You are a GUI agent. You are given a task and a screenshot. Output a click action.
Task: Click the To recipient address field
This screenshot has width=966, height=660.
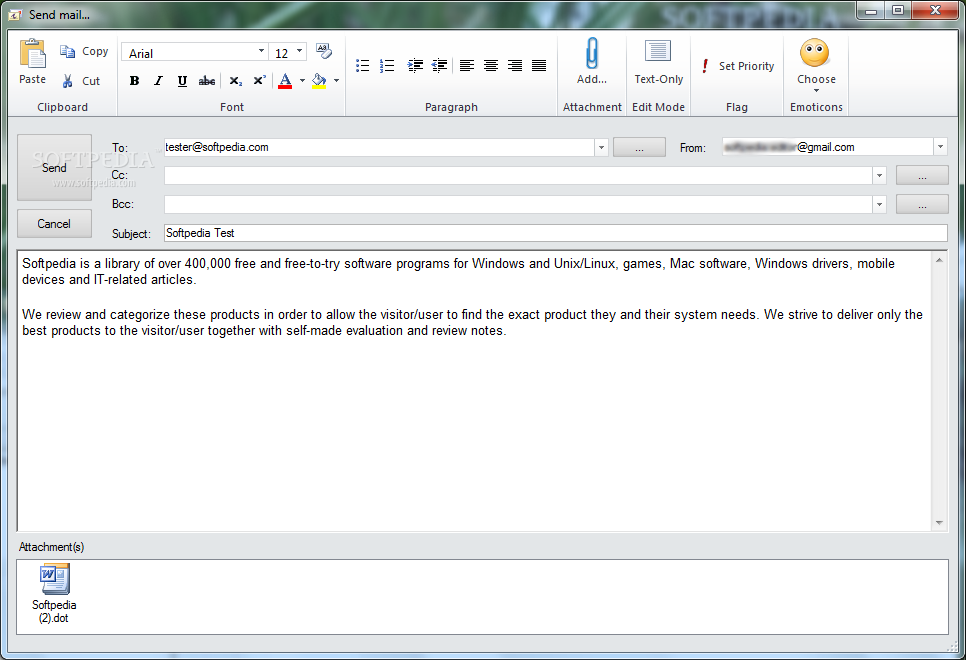pos(379,147)
